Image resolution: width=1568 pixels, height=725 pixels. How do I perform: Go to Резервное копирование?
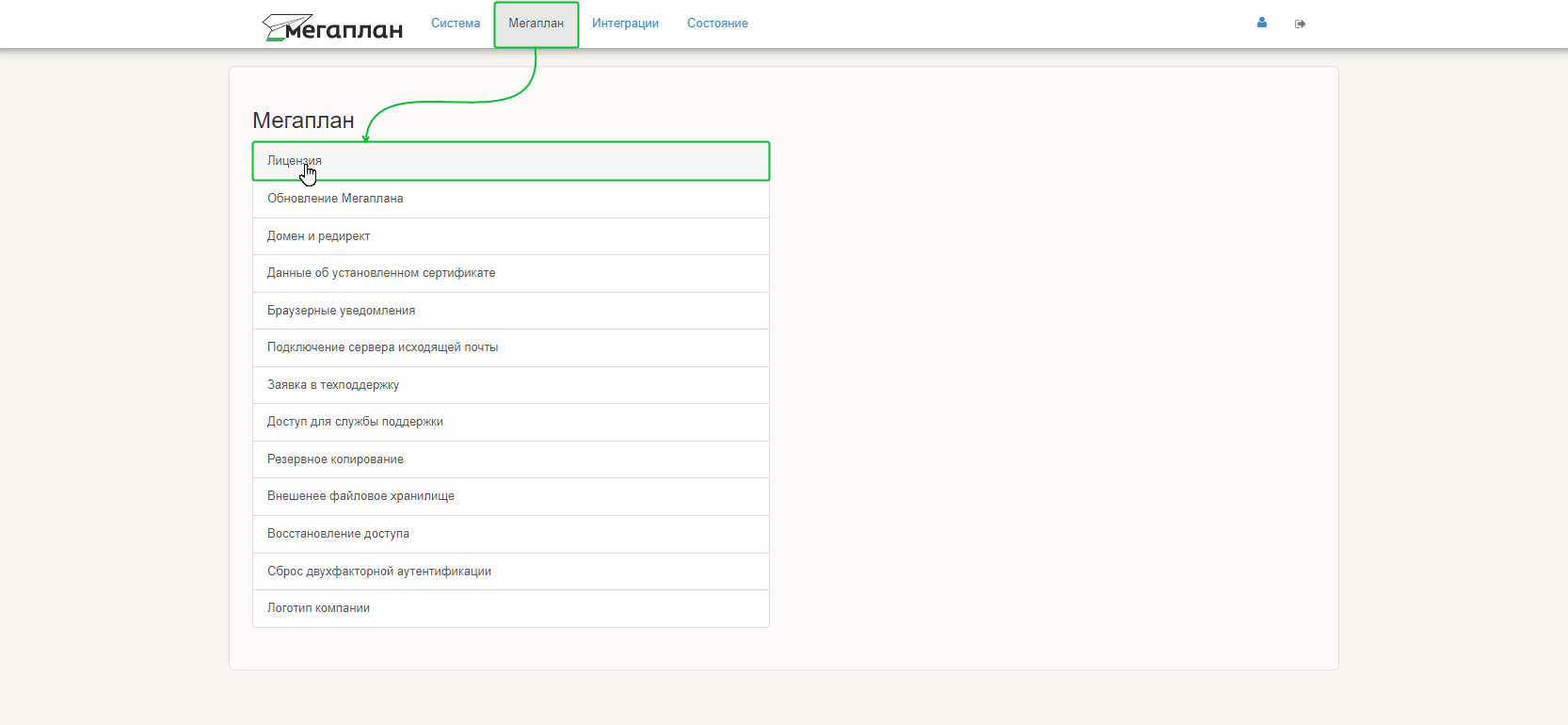point(511,459)
